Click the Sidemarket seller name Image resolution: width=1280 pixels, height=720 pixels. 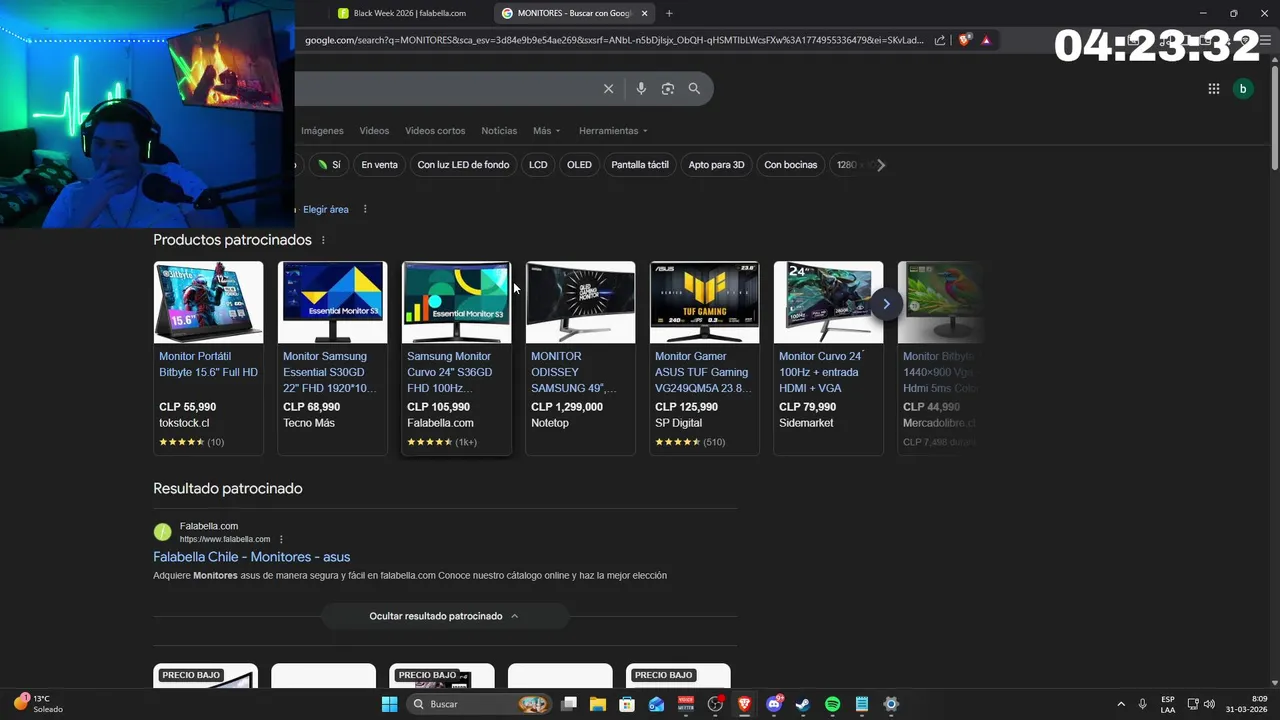coord(806,423)
